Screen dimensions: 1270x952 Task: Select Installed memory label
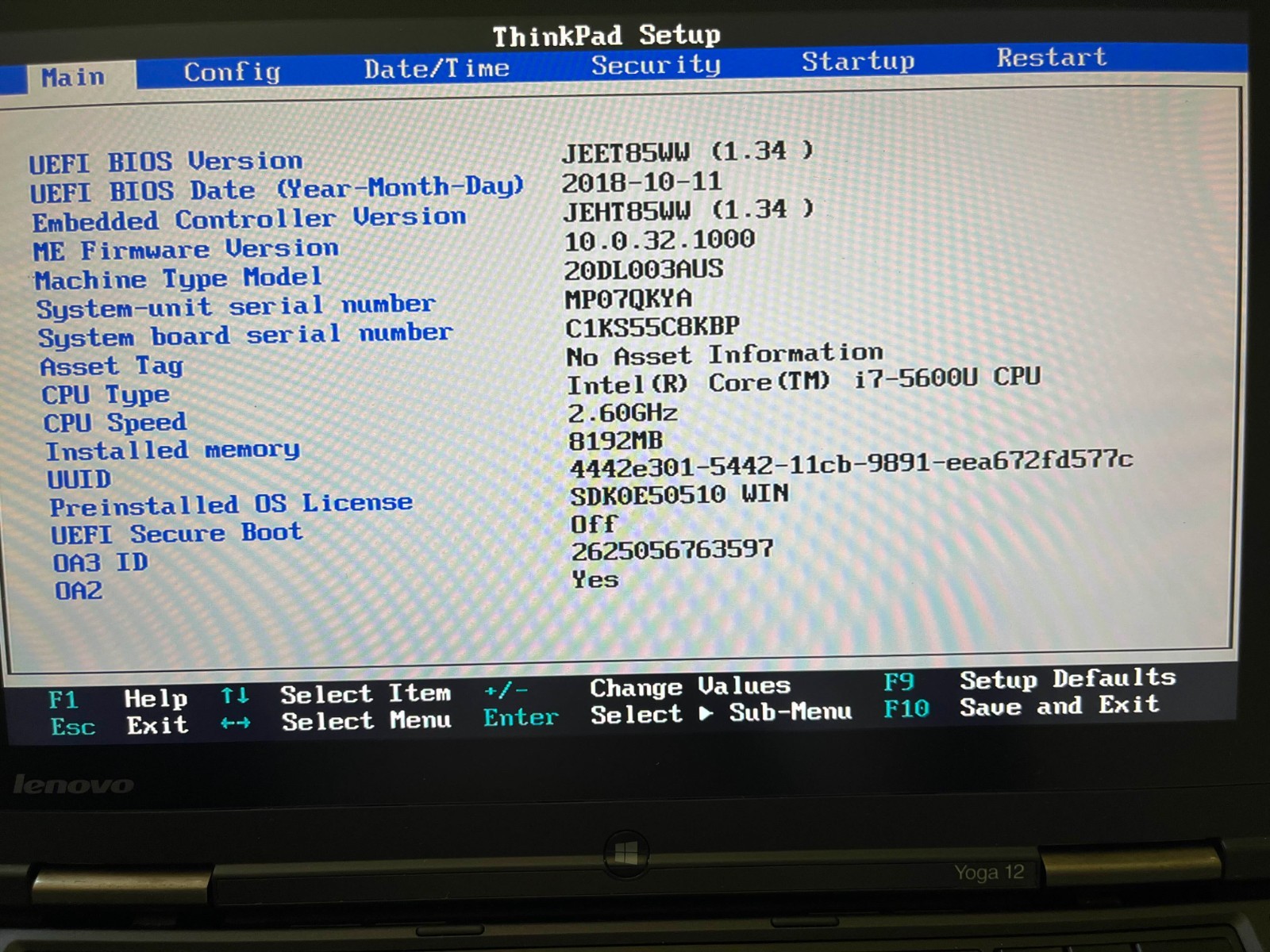click(172, 451)
